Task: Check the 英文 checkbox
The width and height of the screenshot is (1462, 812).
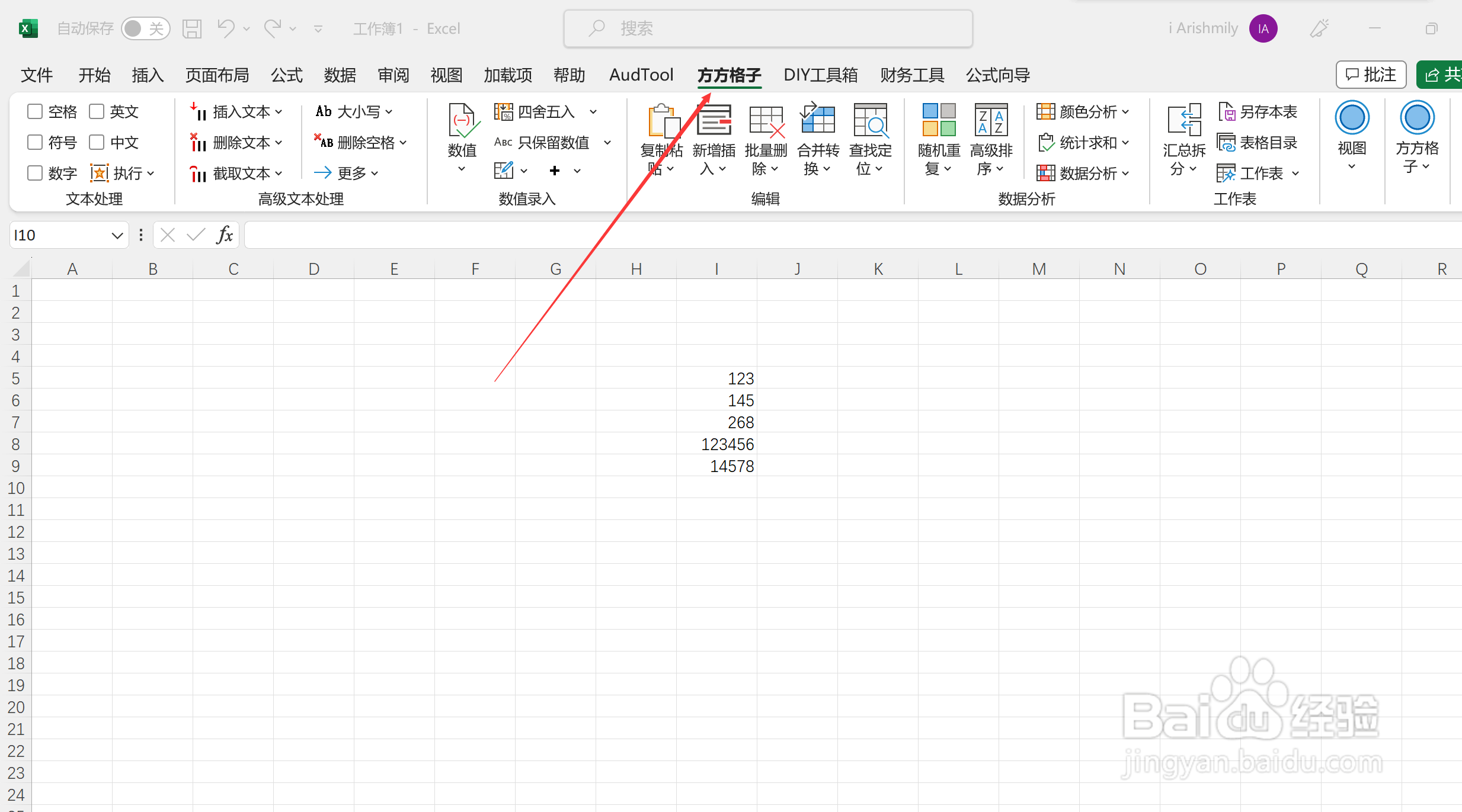Action: pos(97,111)
